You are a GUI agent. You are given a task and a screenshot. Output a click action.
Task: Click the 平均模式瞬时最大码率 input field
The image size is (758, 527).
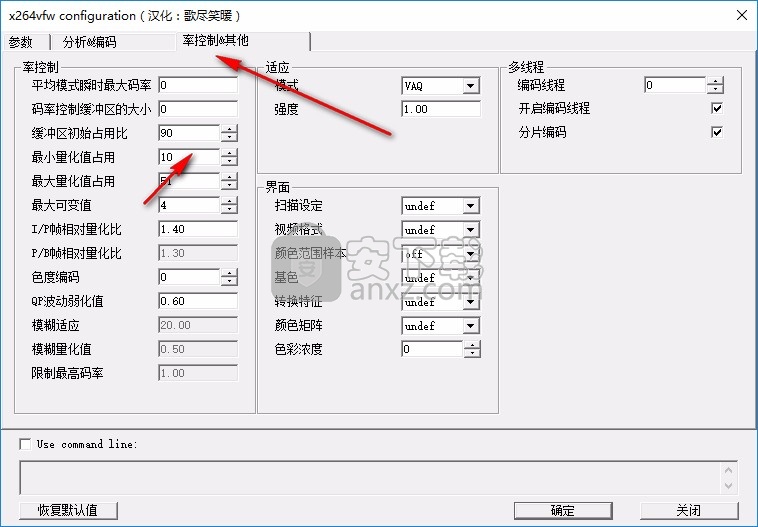(x=197, y=85)
